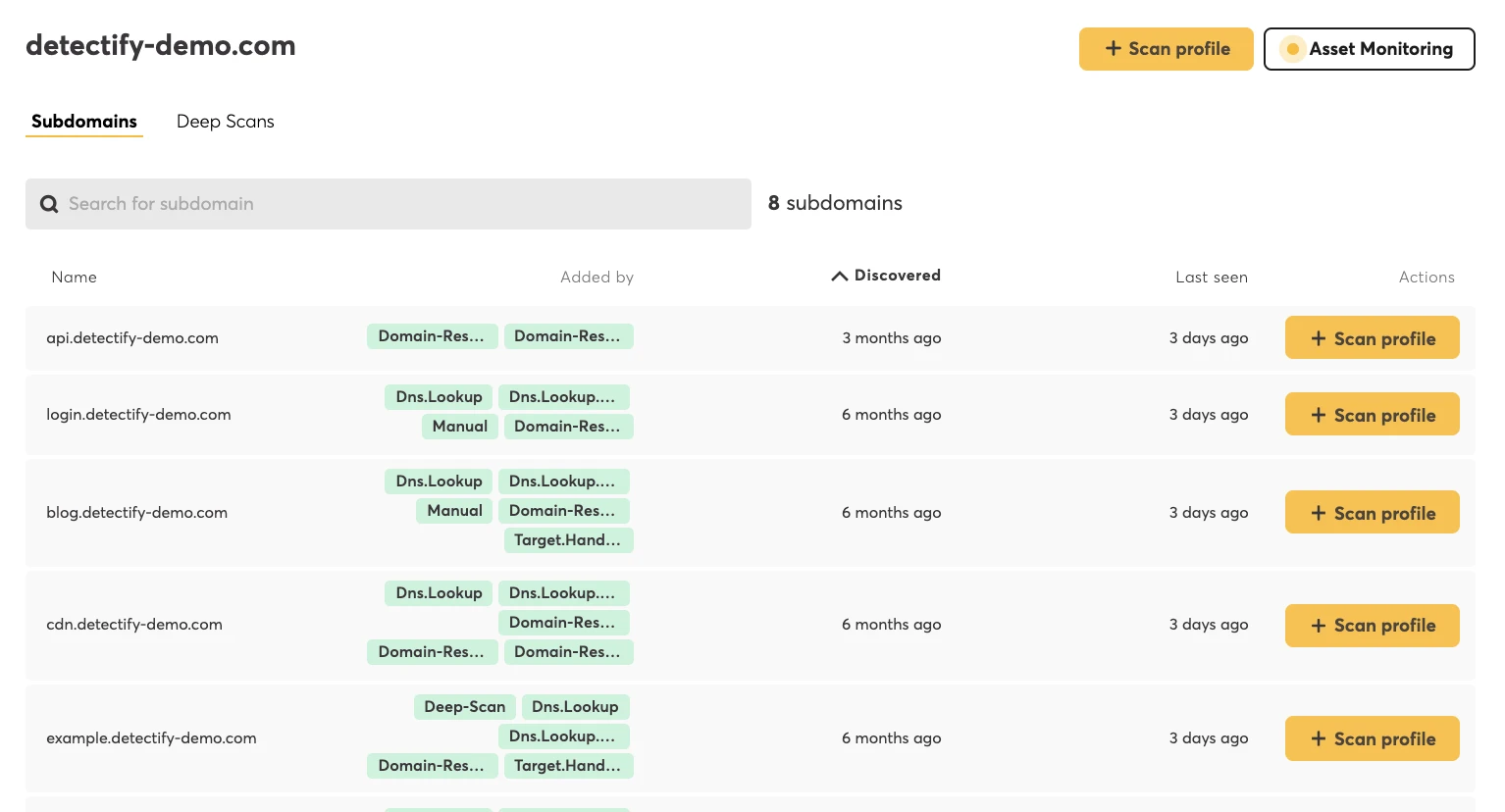Viewport: 1505px width, 812px height.
Task: Sort by the Last seen column header
Action: (1211, 277)
